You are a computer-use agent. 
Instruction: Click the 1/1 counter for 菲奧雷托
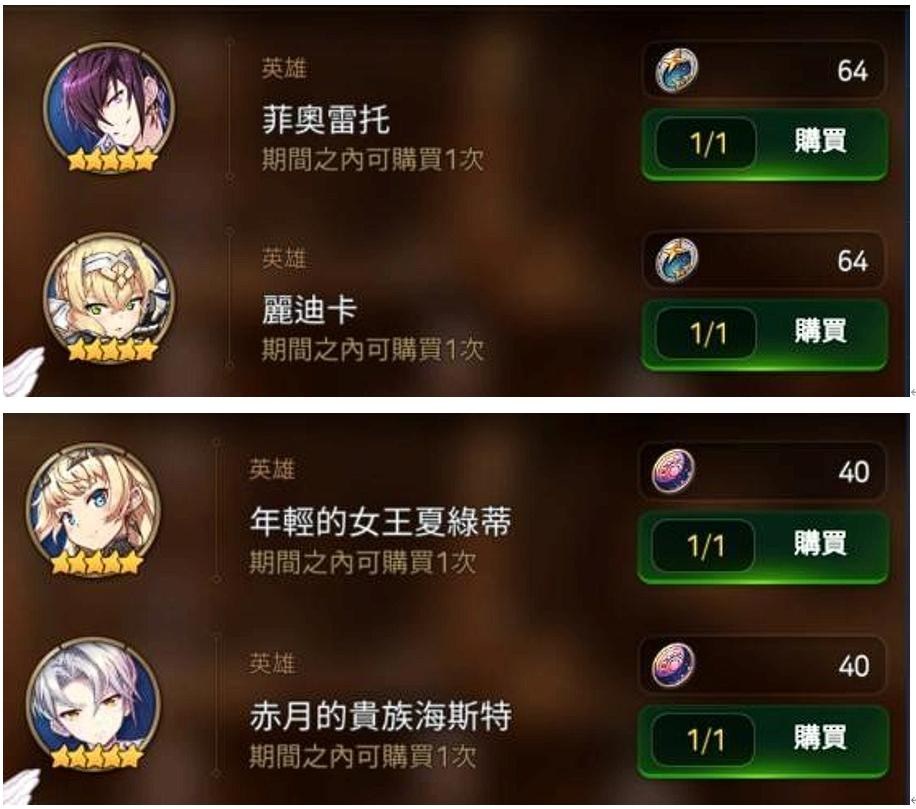[706, 143]
